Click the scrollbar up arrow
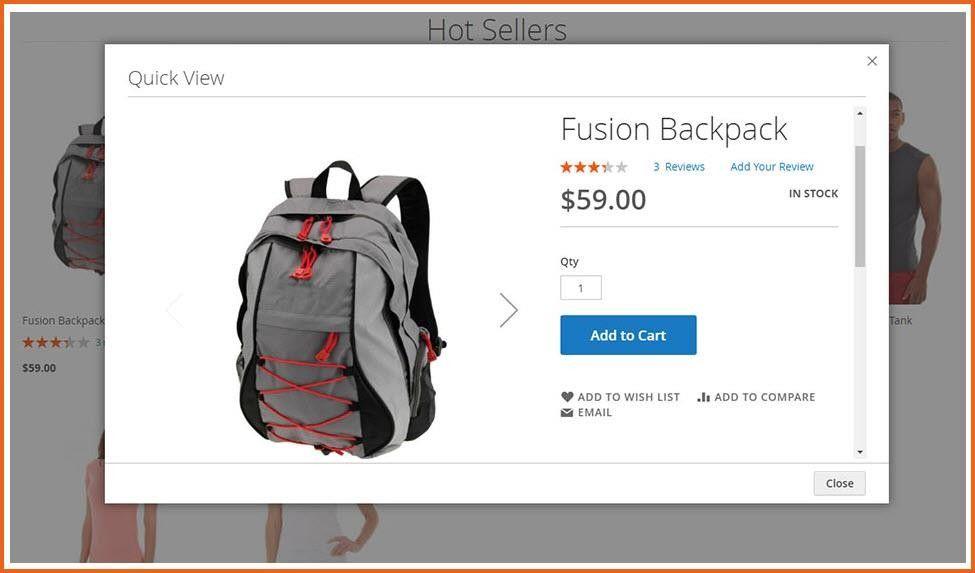The width and height of the screenshot is (975, 573). (x=860, y=113)
